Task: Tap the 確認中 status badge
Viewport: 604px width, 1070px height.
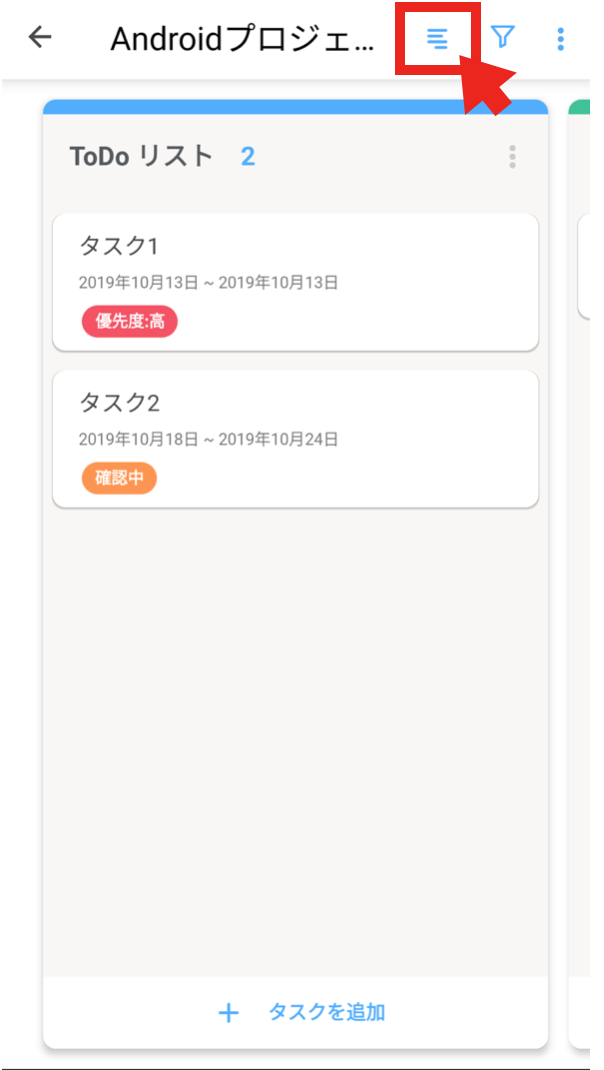Action: click(119, 478)
